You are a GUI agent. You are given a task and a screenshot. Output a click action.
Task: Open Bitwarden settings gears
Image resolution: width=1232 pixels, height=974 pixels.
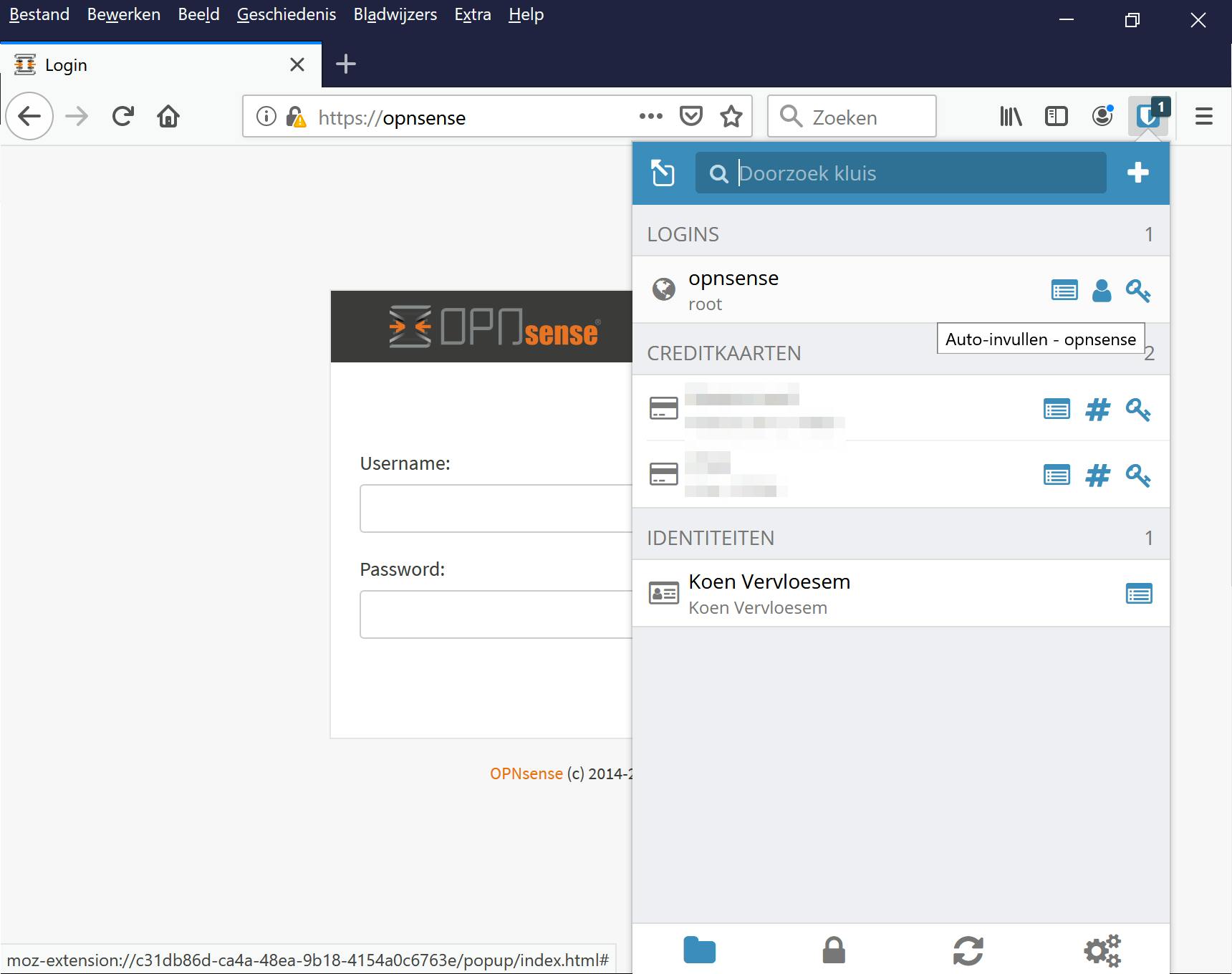point(1102,950)
